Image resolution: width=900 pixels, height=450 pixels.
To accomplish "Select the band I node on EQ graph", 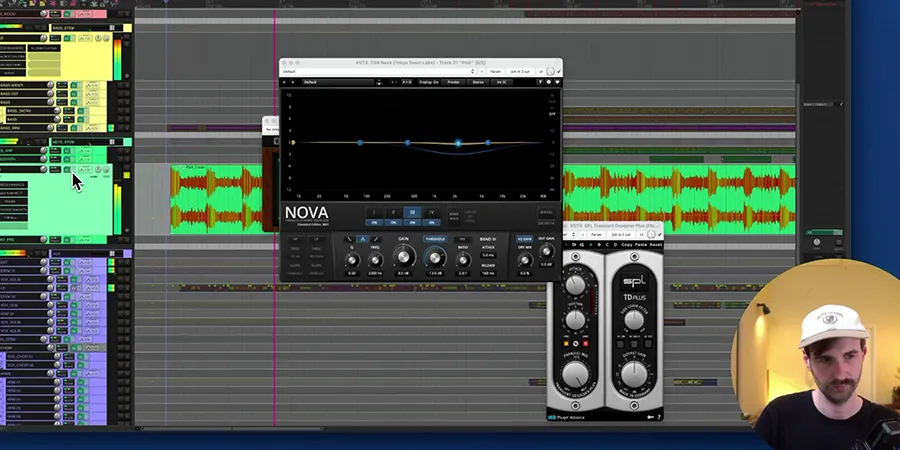I will 360,142.
